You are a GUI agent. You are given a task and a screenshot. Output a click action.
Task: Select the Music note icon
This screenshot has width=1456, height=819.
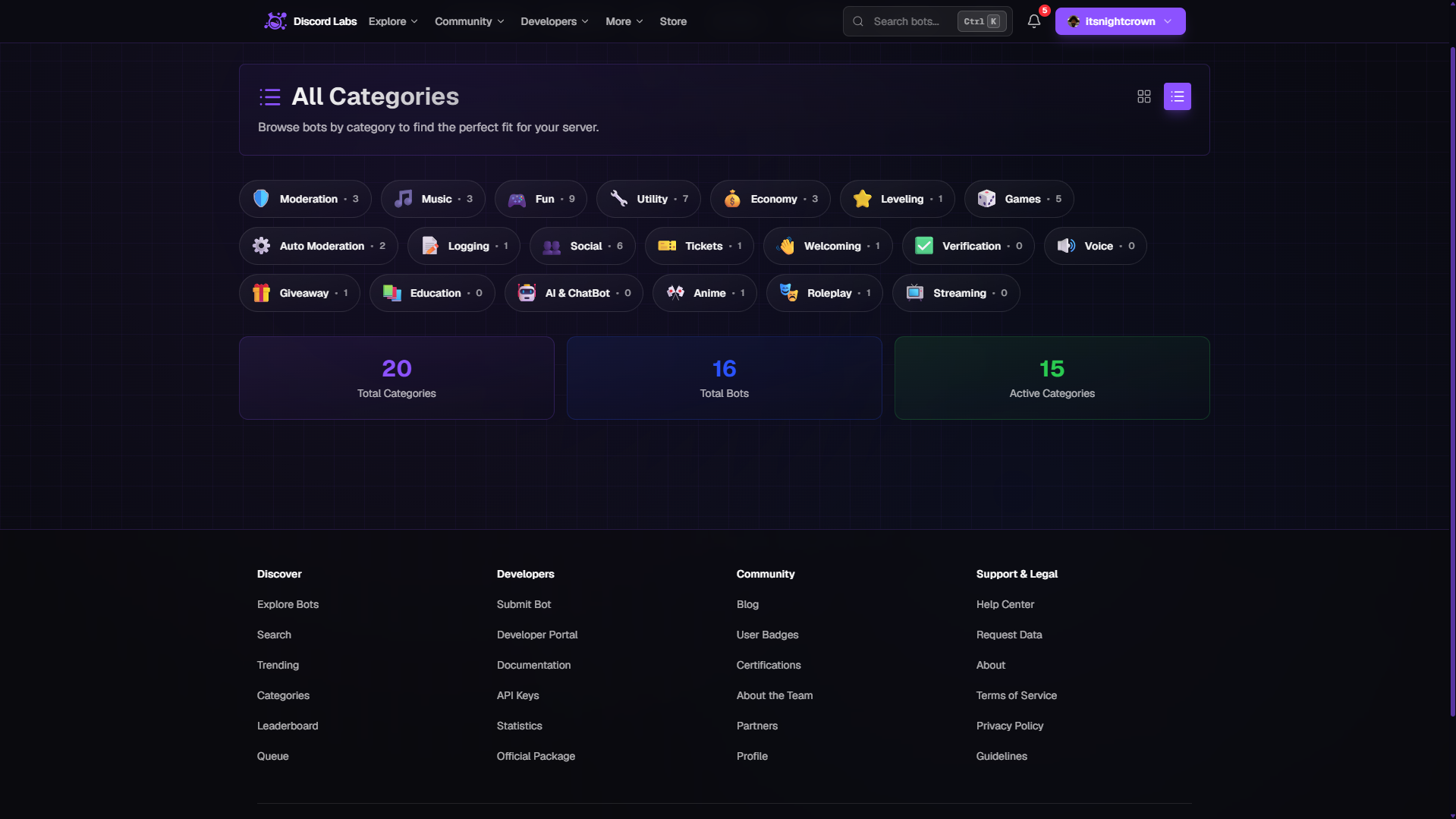click(x=403, y=199)
